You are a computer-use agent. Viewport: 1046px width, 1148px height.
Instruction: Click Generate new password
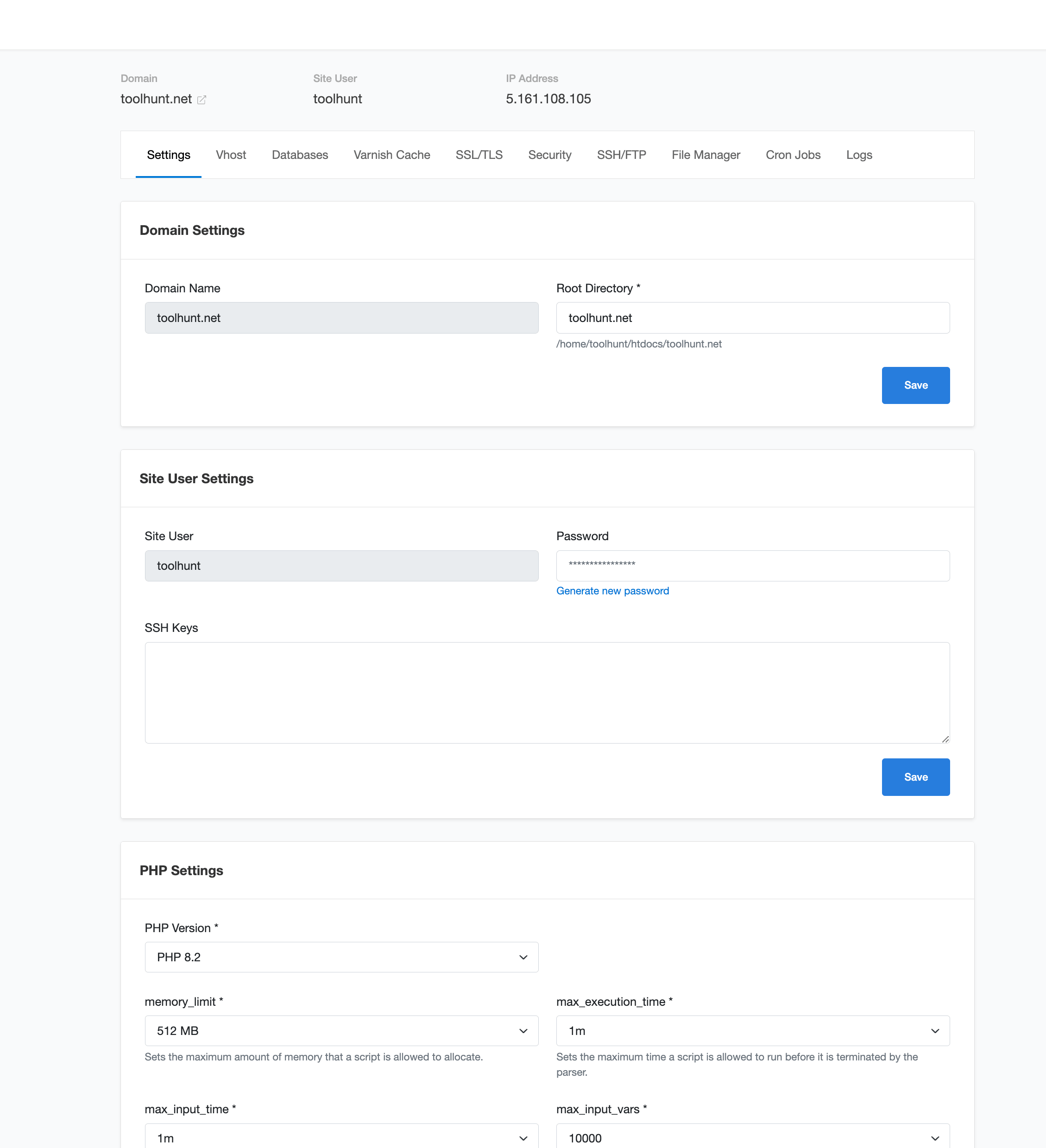(x=613, y=591)
